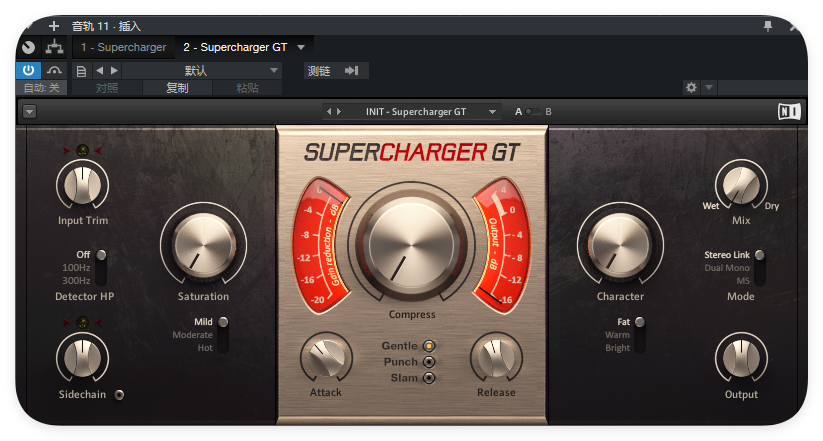Toggle the A/B comparison switch

tap(534, 111)
